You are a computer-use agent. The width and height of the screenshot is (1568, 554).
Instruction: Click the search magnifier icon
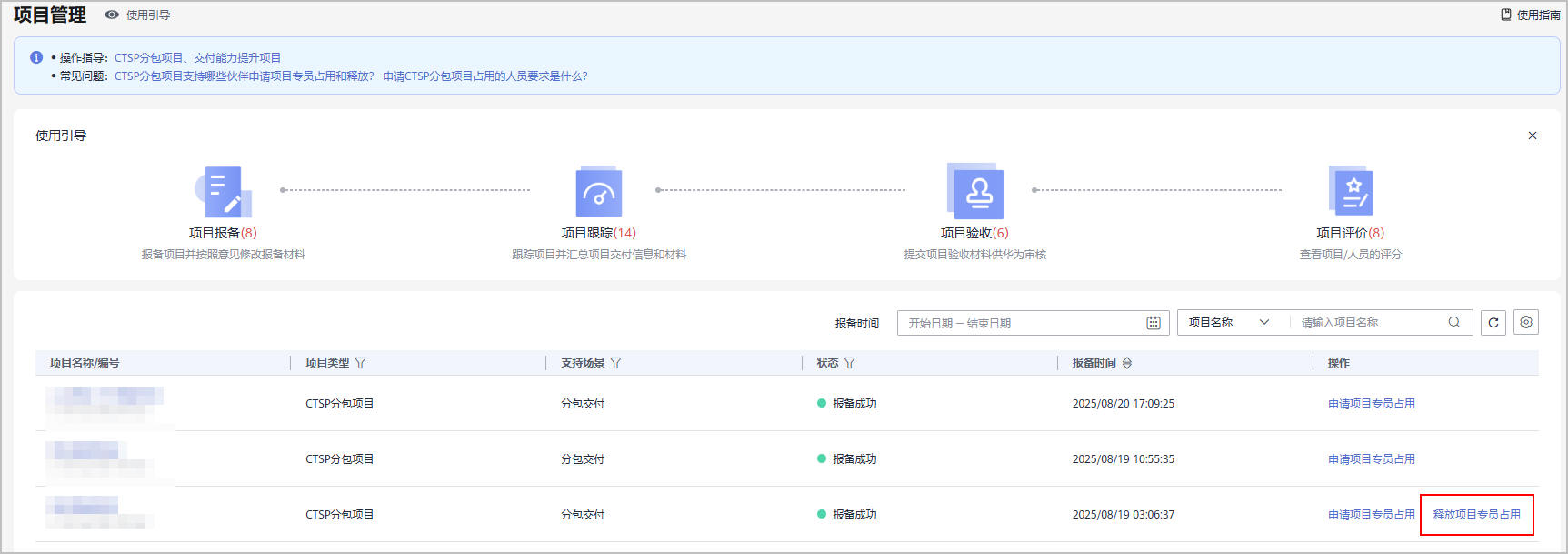(x=1454, y=322)
